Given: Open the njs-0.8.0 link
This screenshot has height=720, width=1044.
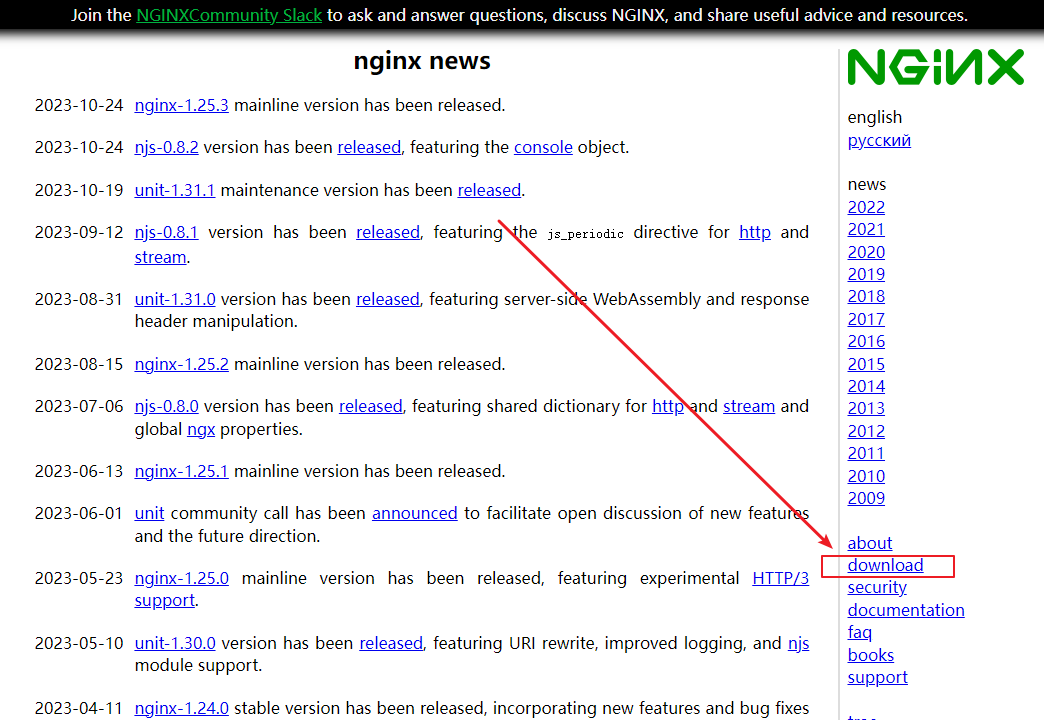Looking at the screenshot, I should [166, 406].
